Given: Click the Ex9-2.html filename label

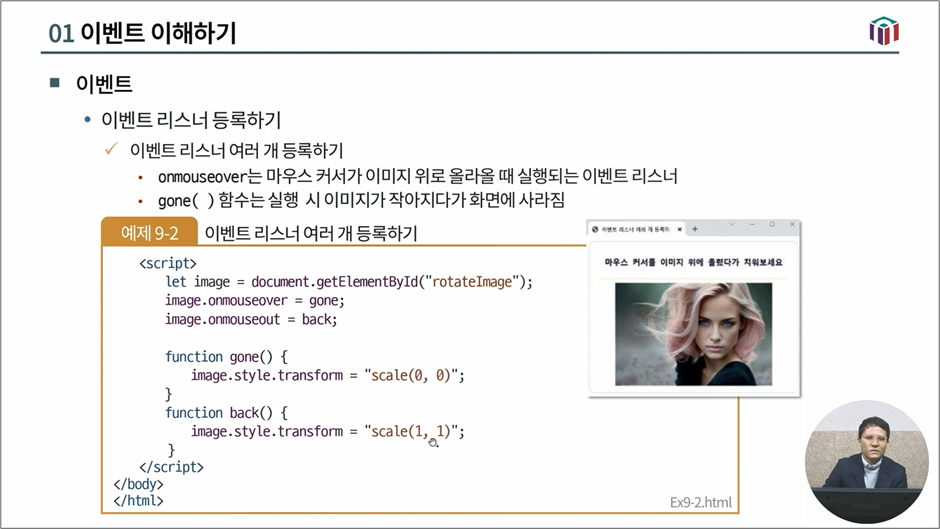Looking at the screenshot, I should pos(700,502).
